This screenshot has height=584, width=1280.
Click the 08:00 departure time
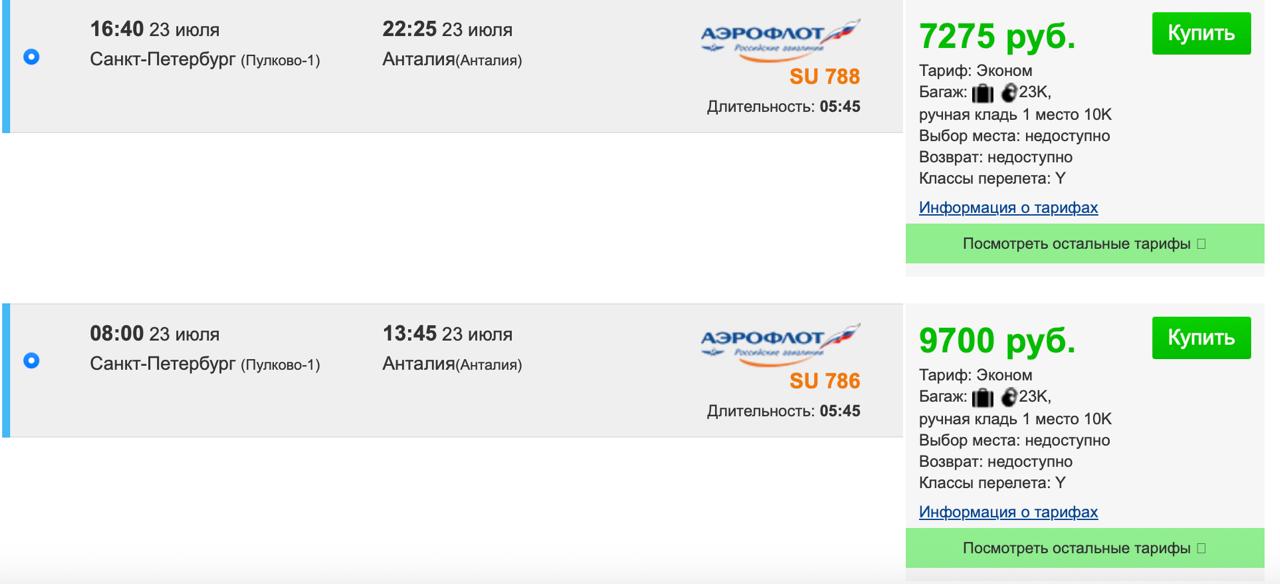[117, 334]
